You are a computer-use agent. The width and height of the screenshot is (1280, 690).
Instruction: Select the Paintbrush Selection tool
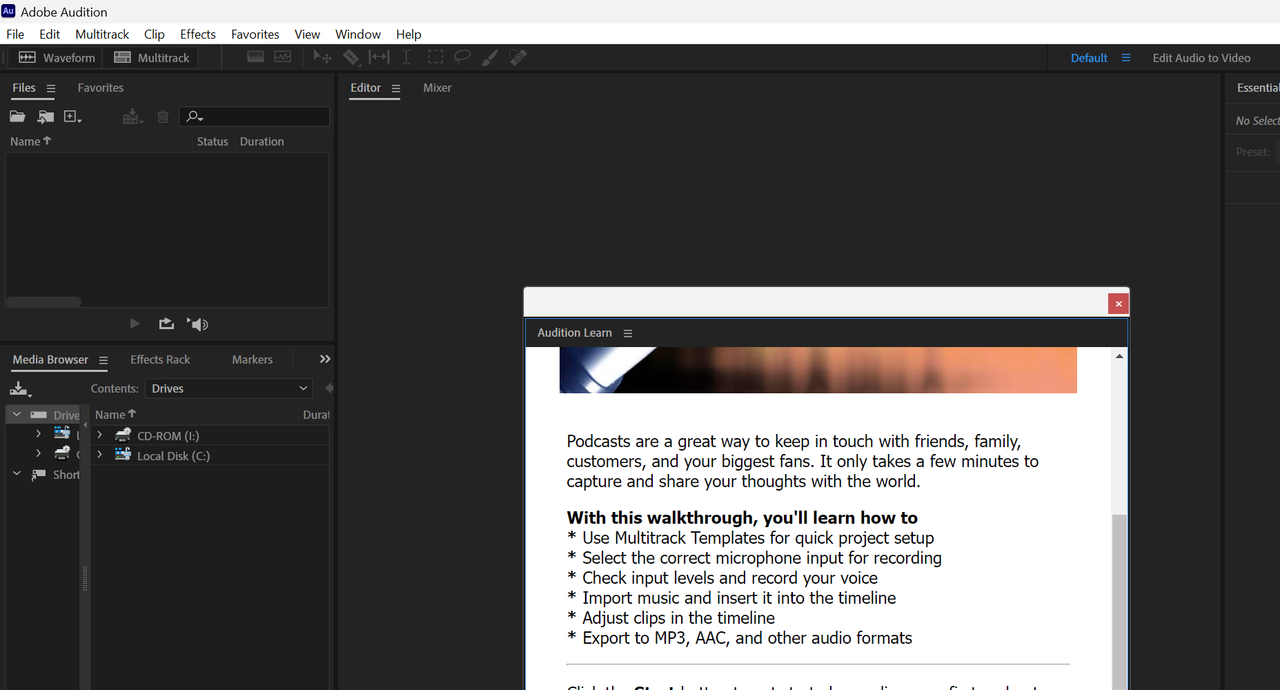tap(490, 58)
